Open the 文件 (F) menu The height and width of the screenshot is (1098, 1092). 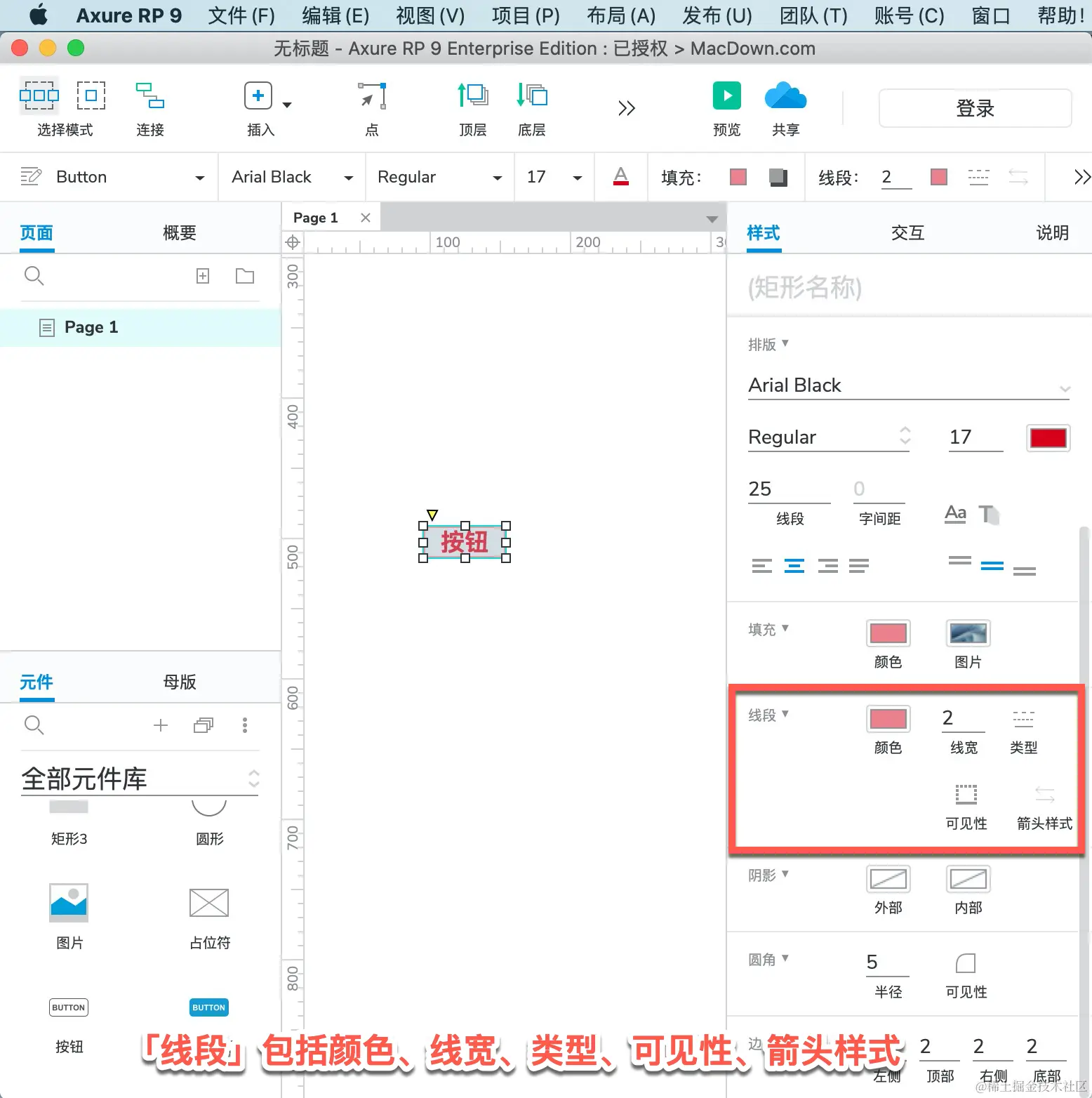tap(241, 15)
